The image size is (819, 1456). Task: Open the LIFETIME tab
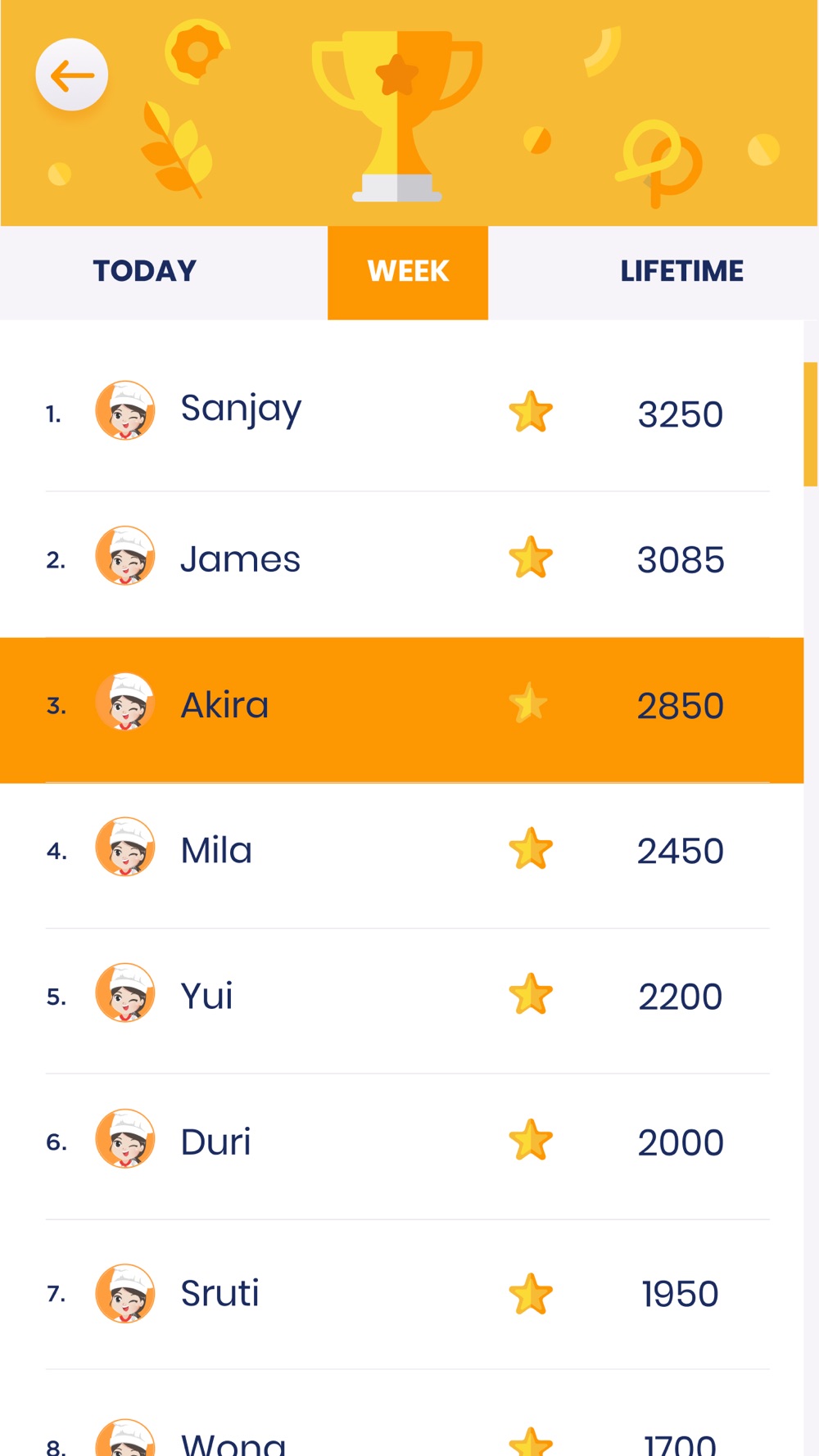coord(681,272)
